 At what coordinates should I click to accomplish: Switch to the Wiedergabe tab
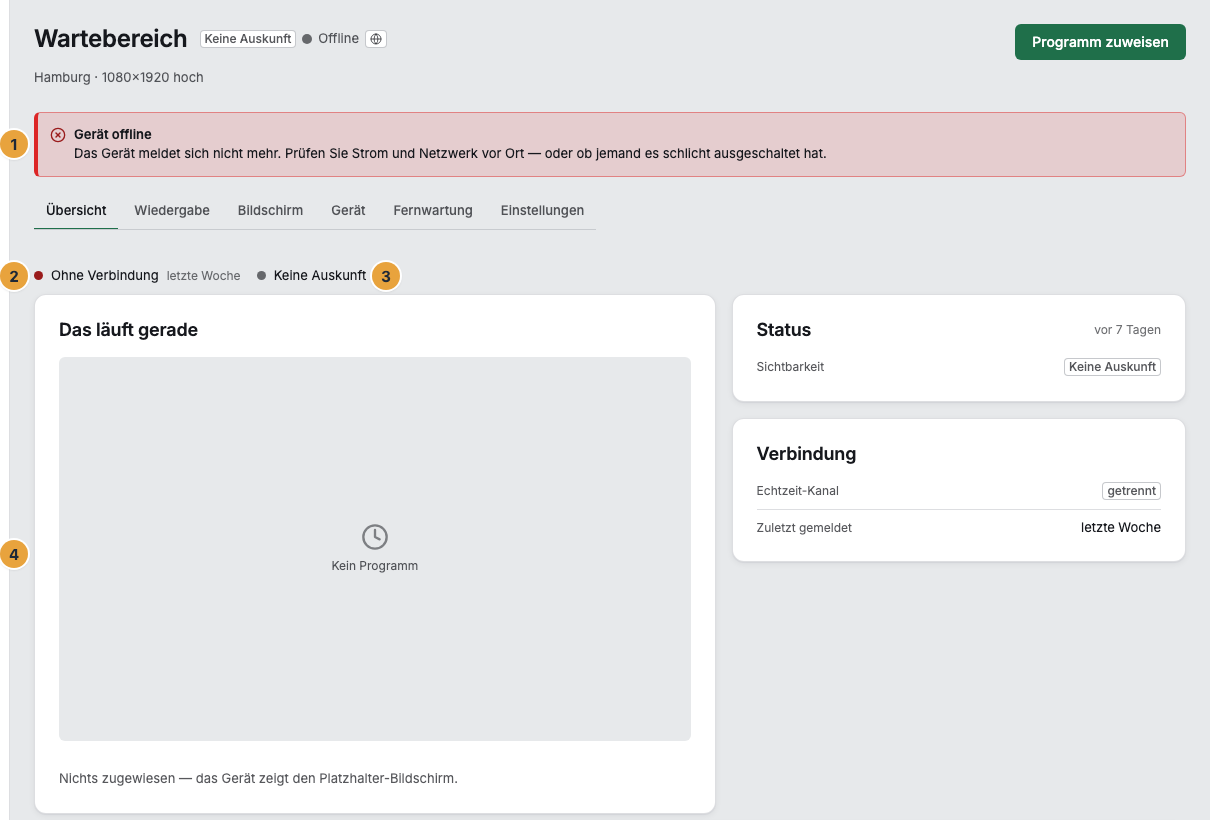point(172,210)
